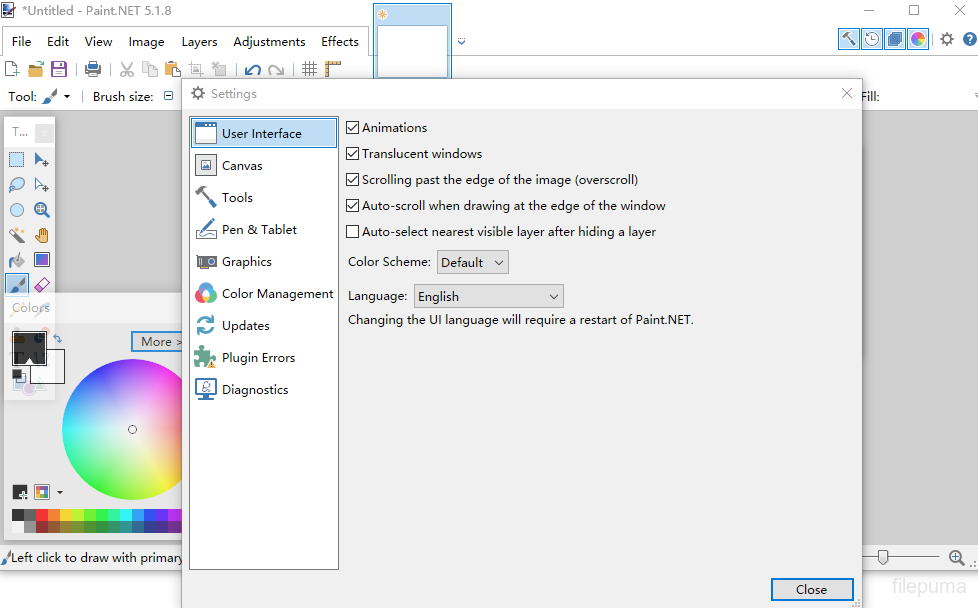Toggle the Colors window wheel icon
978x608 pixels.
[917, 39]
